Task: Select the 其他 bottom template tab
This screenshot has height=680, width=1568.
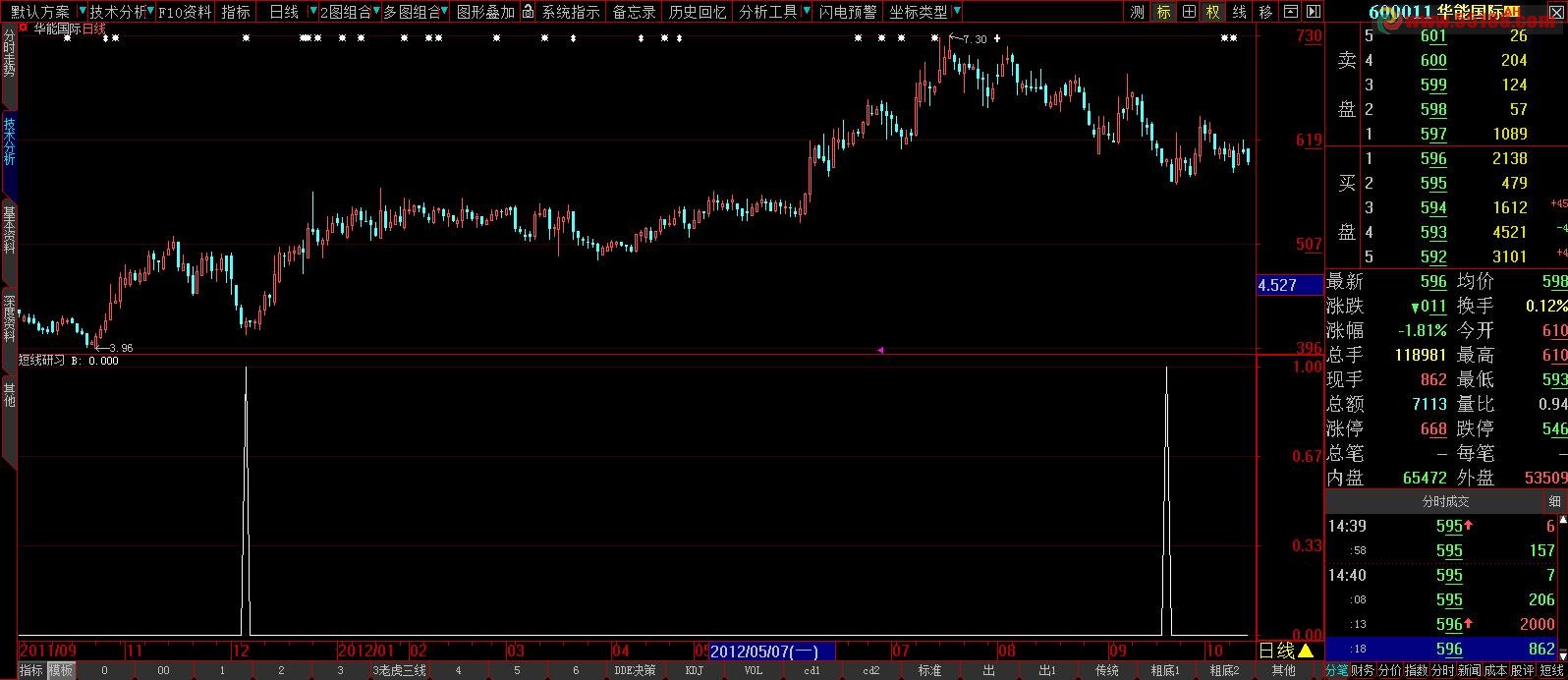Action: (x=1284, y=670)
